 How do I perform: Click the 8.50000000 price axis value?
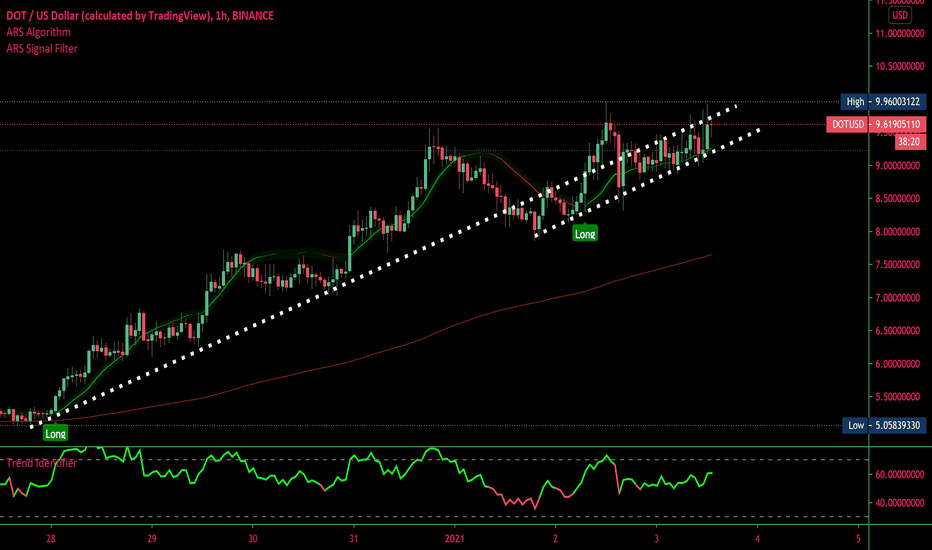click(900, 199)
